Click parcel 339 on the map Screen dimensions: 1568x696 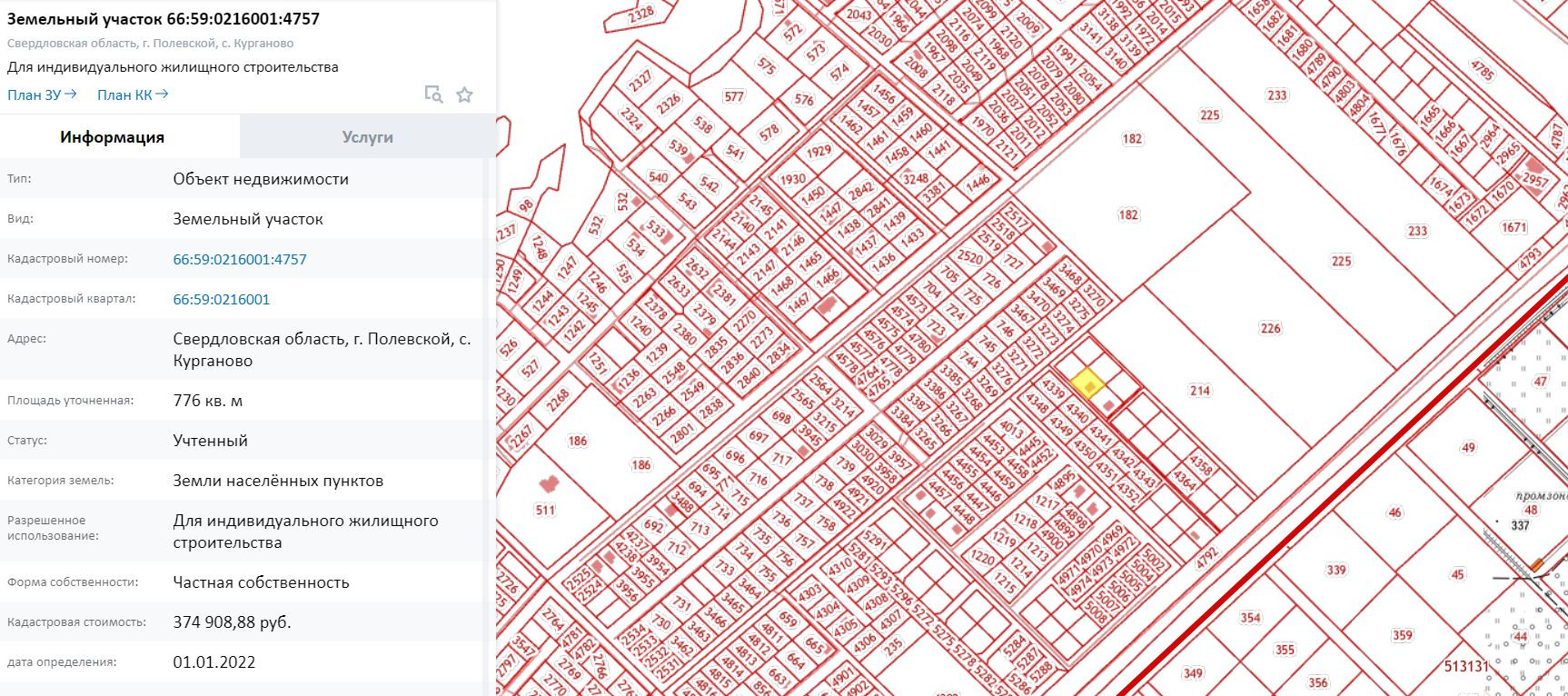1336,570
